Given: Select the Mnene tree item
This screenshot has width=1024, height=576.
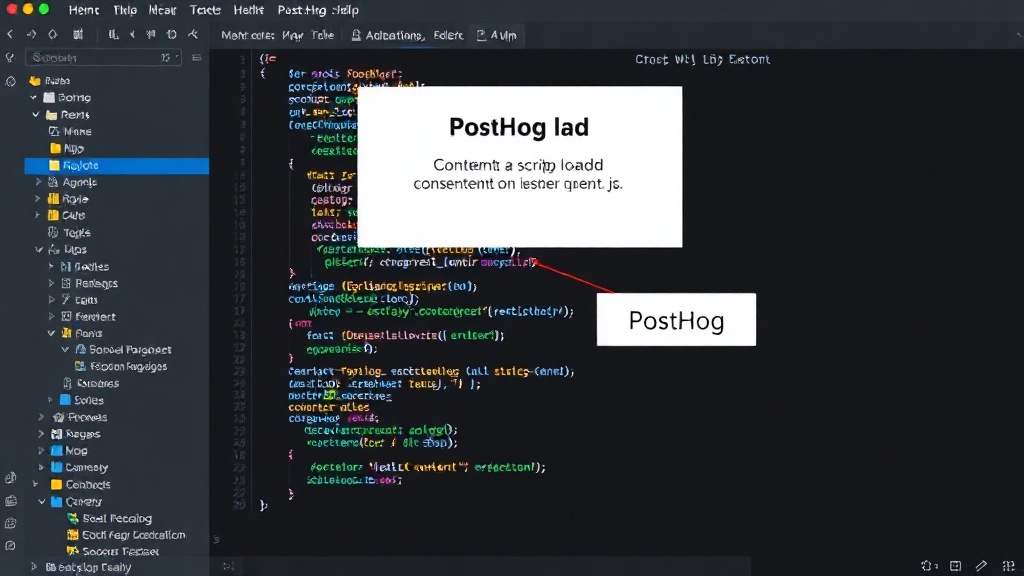Looking at the screenshot, I should click(78, 131).
